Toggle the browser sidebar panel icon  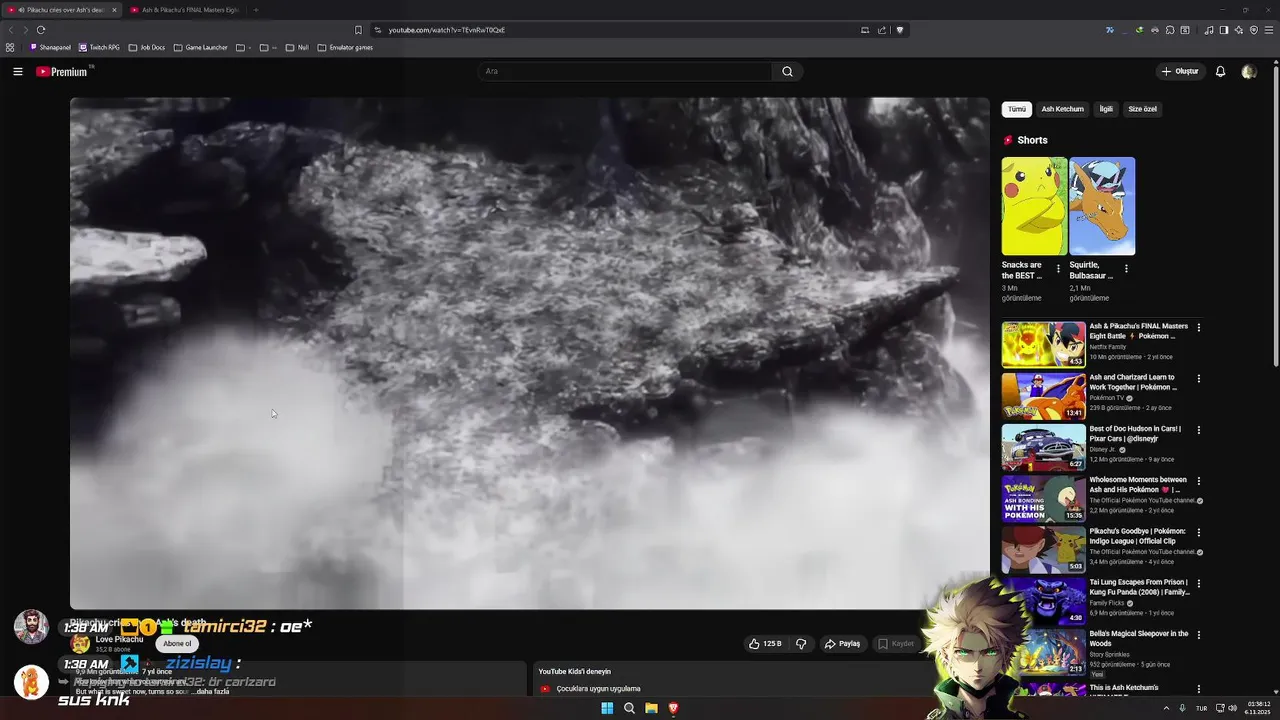(1224, 30)
